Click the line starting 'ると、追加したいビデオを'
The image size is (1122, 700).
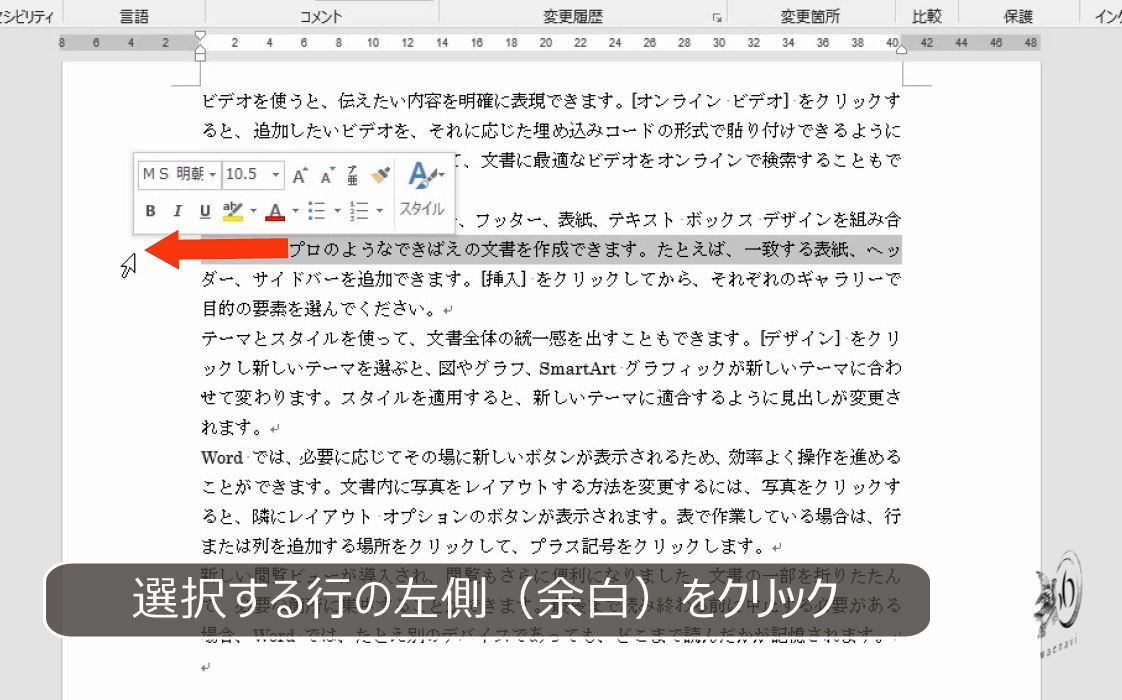click(x=551, y=131)
